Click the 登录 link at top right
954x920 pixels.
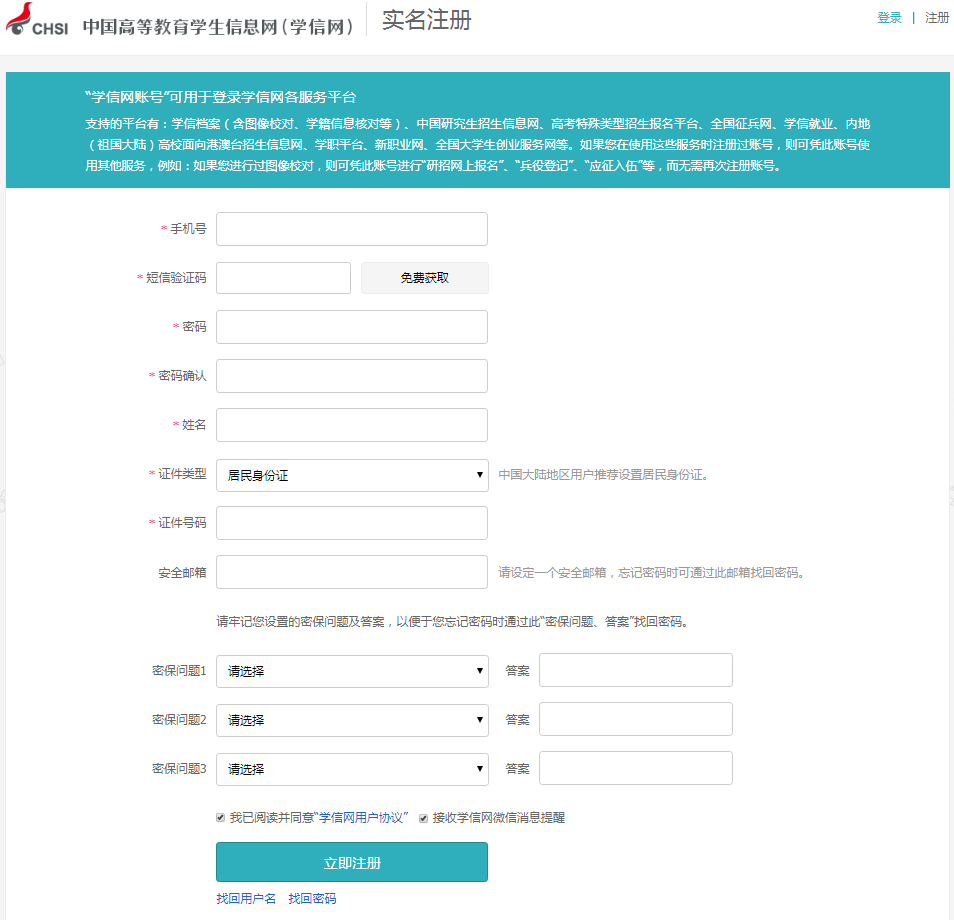coord(889,17)
